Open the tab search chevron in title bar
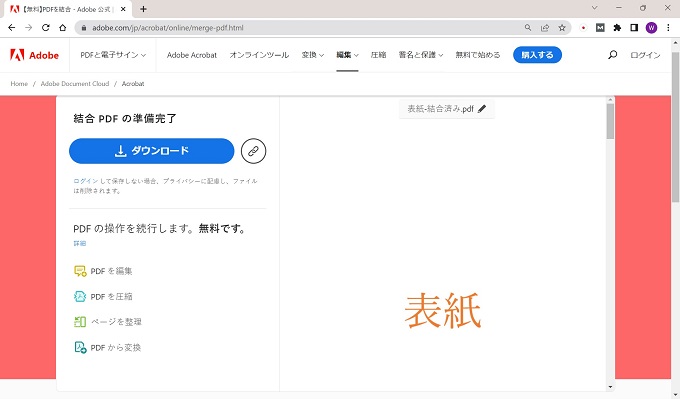 (x=595, y=8)
